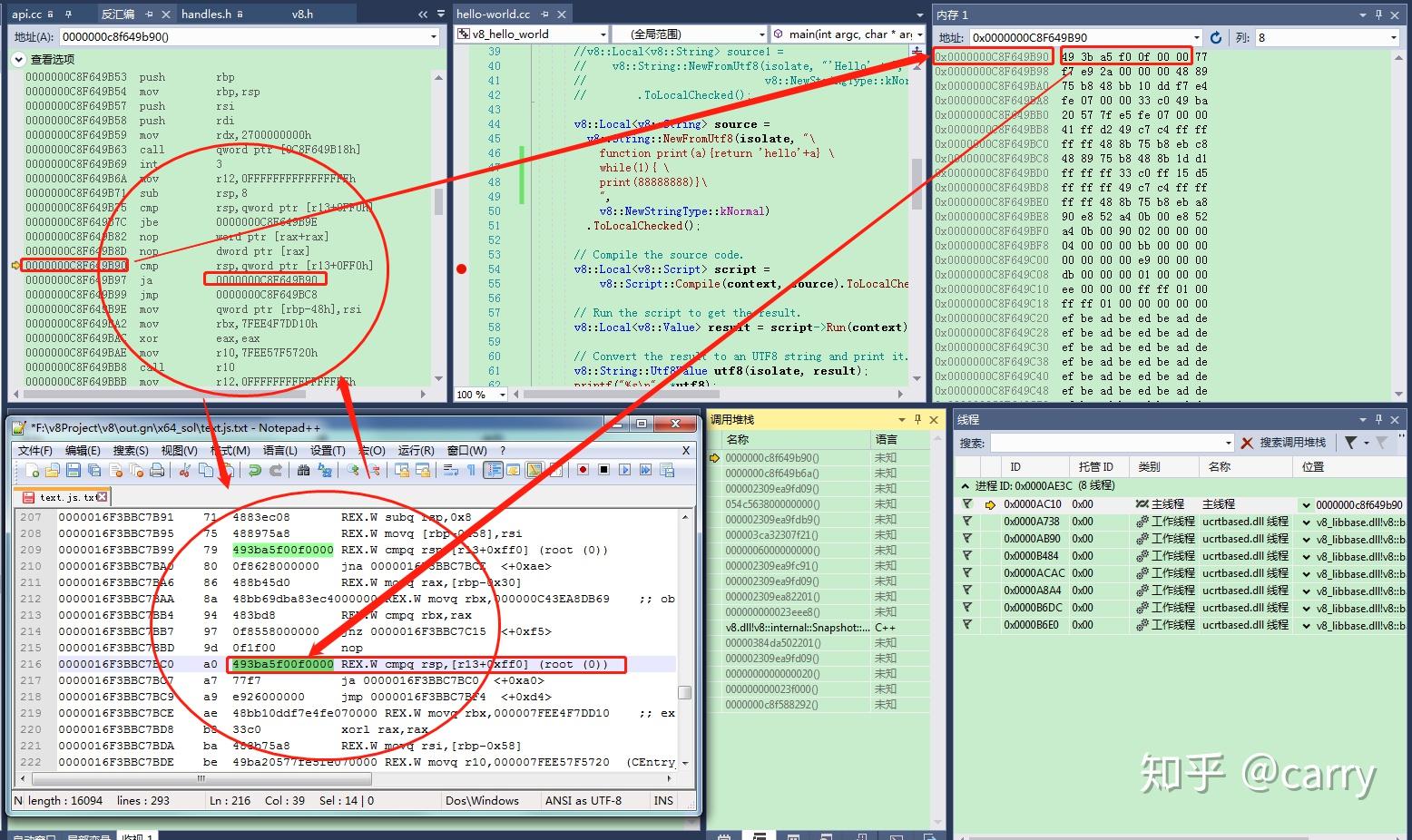Open 编辑(E) menu in Notepad++
This screenshot has width=1412, height=840.
tap(83, 451)
